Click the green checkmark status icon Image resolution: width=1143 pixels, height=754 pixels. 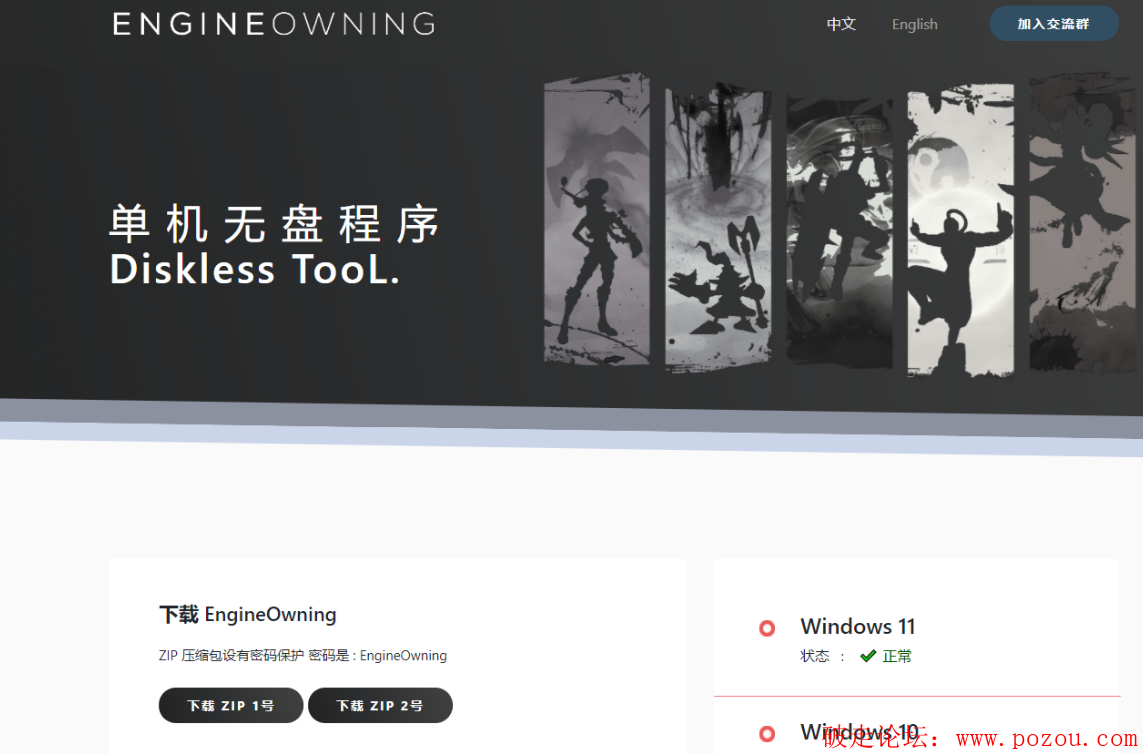coord(867,656)
